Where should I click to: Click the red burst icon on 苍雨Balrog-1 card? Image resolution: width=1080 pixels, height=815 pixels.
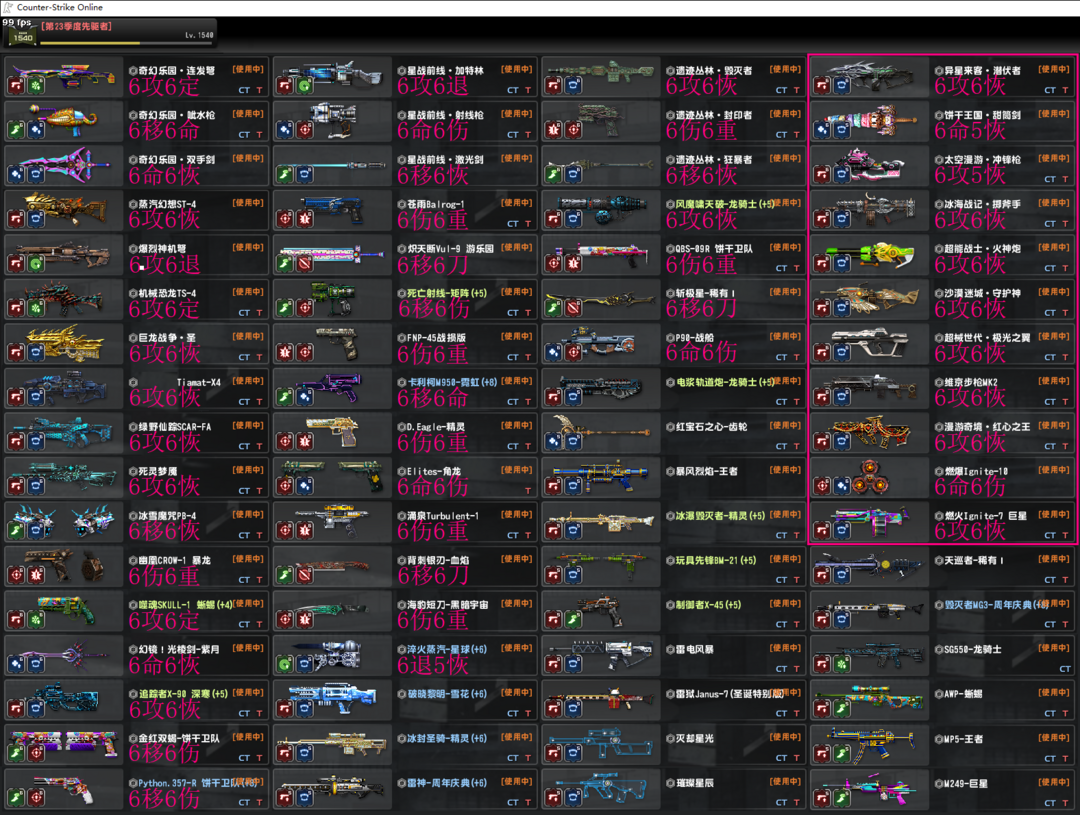point(304,219)
